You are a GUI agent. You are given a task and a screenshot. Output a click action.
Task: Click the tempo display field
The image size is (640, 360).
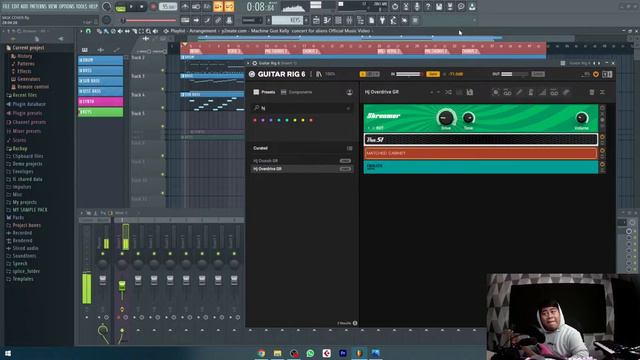point(168,7)
